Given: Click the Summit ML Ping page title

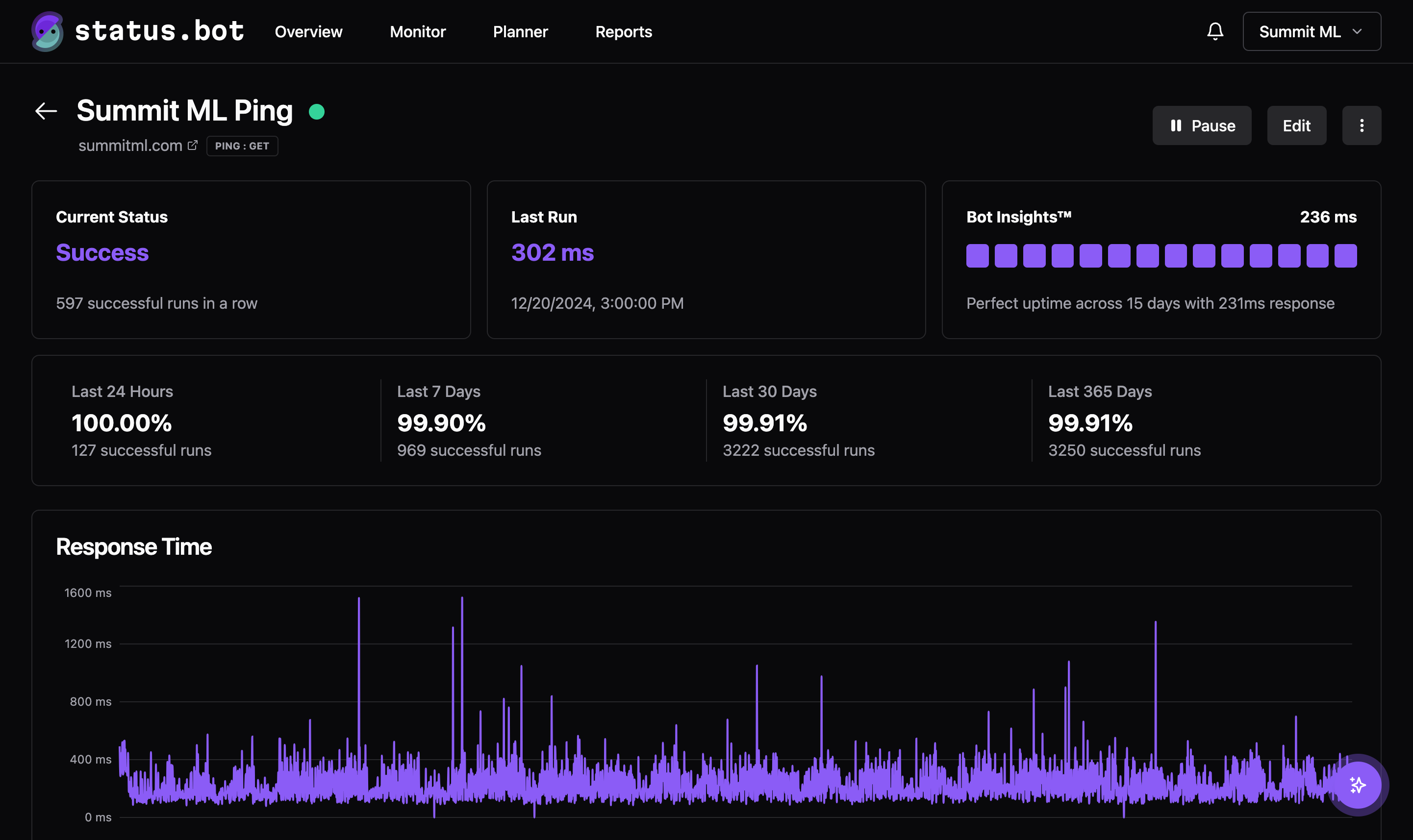Looking at the screenshot, I should pyautogui.click(x=184, y=110).
